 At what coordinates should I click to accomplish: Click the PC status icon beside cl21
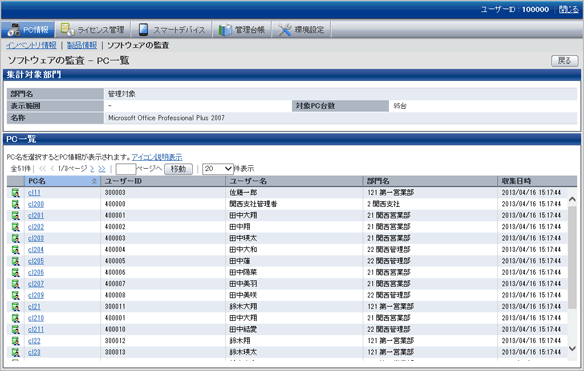click(15, 307)
